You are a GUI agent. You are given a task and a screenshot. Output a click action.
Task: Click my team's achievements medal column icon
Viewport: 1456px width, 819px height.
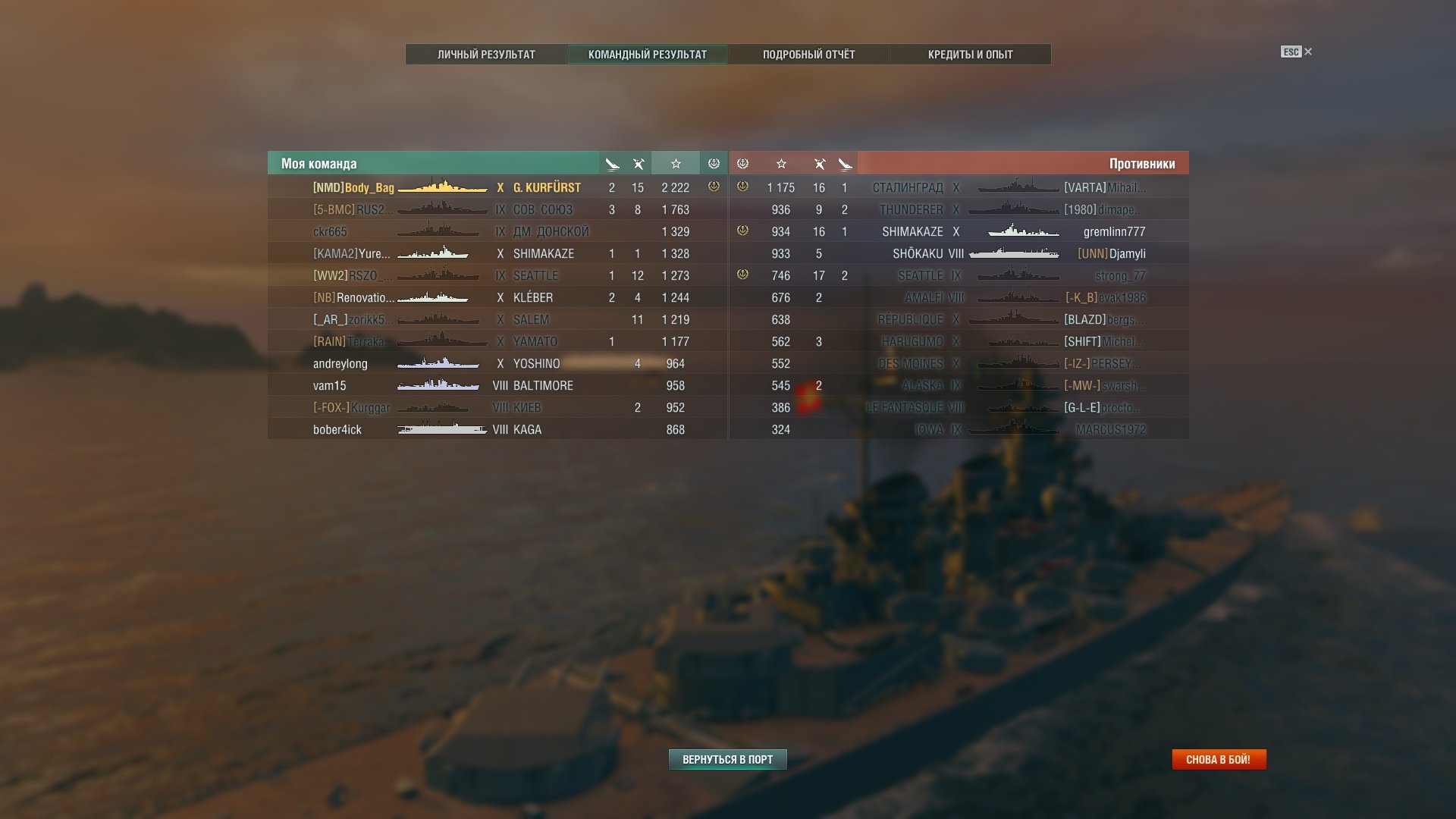714,163
